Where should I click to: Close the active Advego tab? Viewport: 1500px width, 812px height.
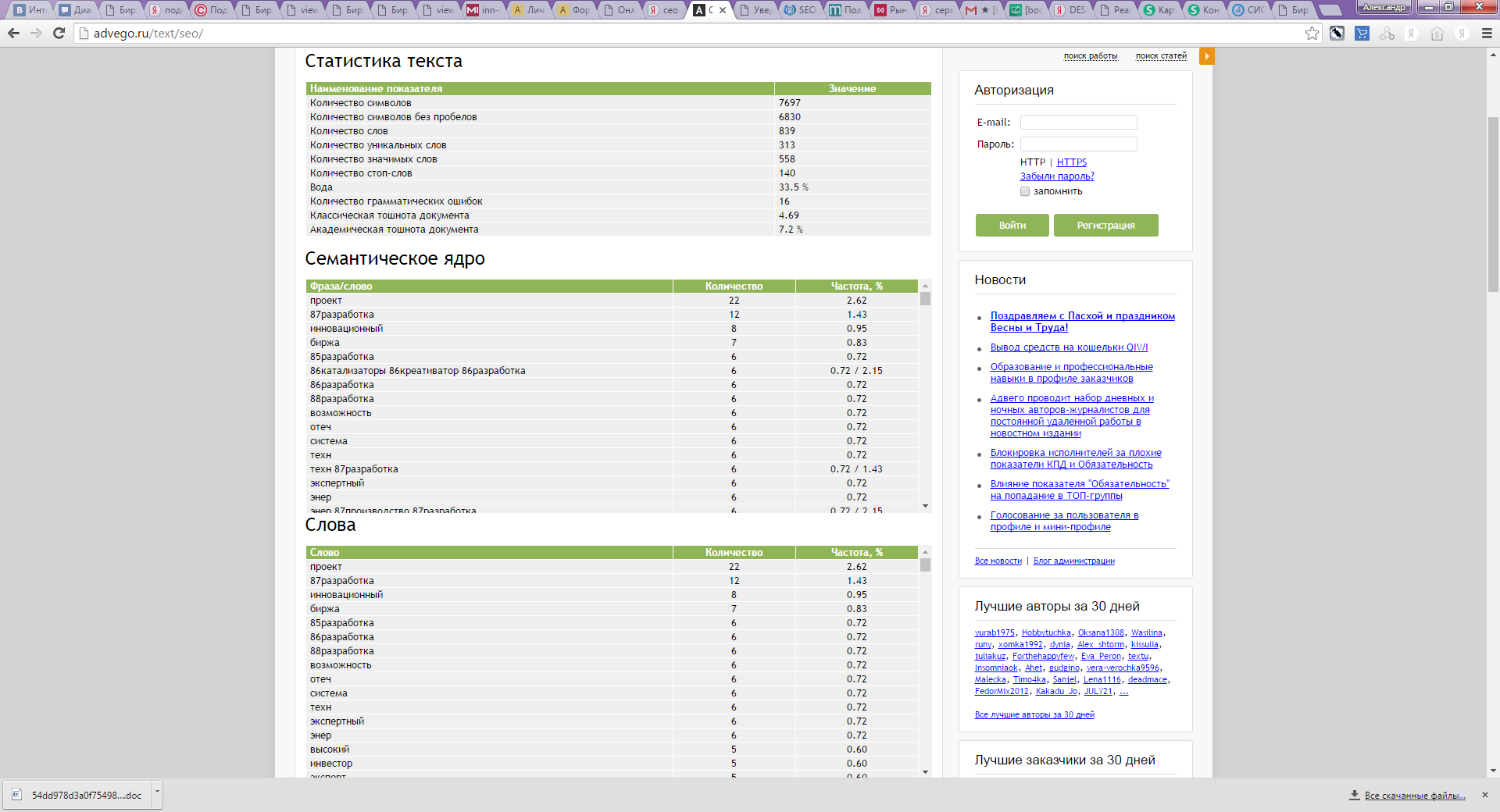(723, 10)
